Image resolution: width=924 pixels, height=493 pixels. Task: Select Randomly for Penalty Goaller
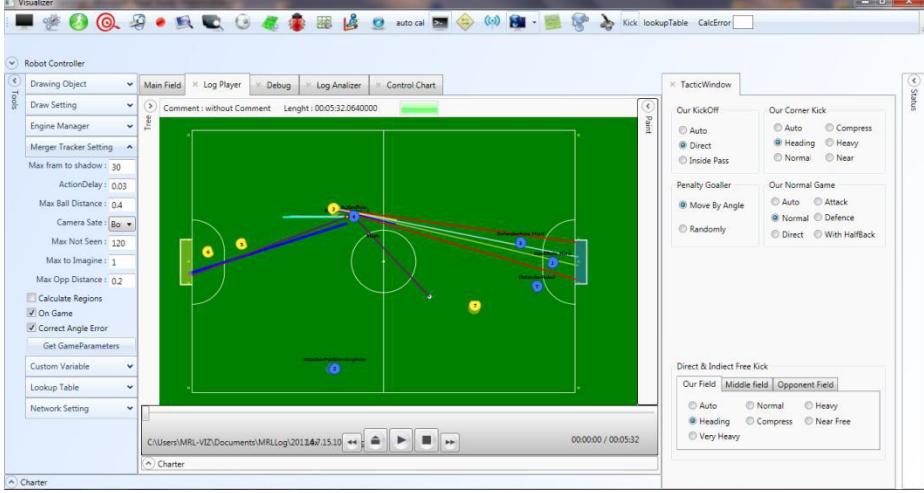[x=682, y=229]
